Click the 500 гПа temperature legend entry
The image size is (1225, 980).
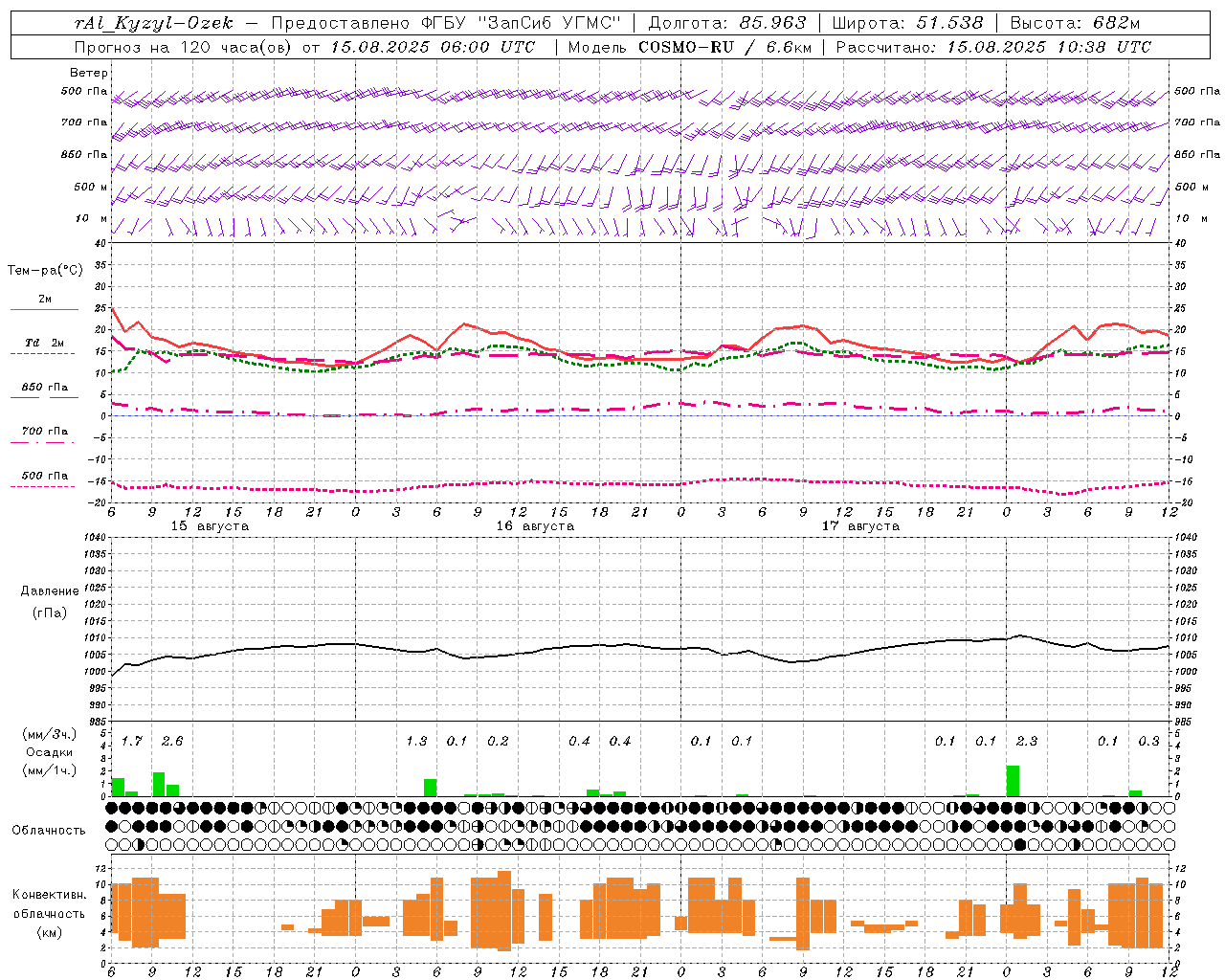click(x=45, y=476)
